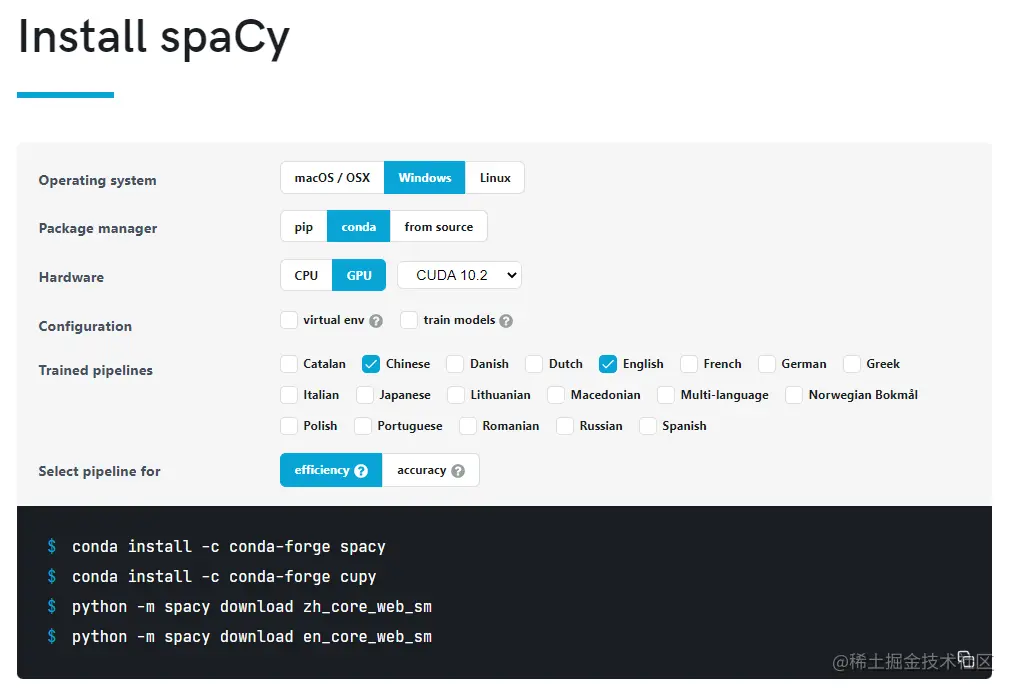The width and height of the screenshot is (1015, 694).
Task: Check the Spanish pipeline checkbox
Action: pyautogui.click(x=648, y=426)
